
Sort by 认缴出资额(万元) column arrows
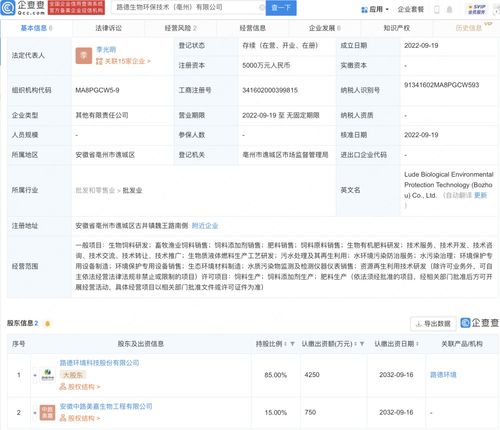tap(355, 344)
